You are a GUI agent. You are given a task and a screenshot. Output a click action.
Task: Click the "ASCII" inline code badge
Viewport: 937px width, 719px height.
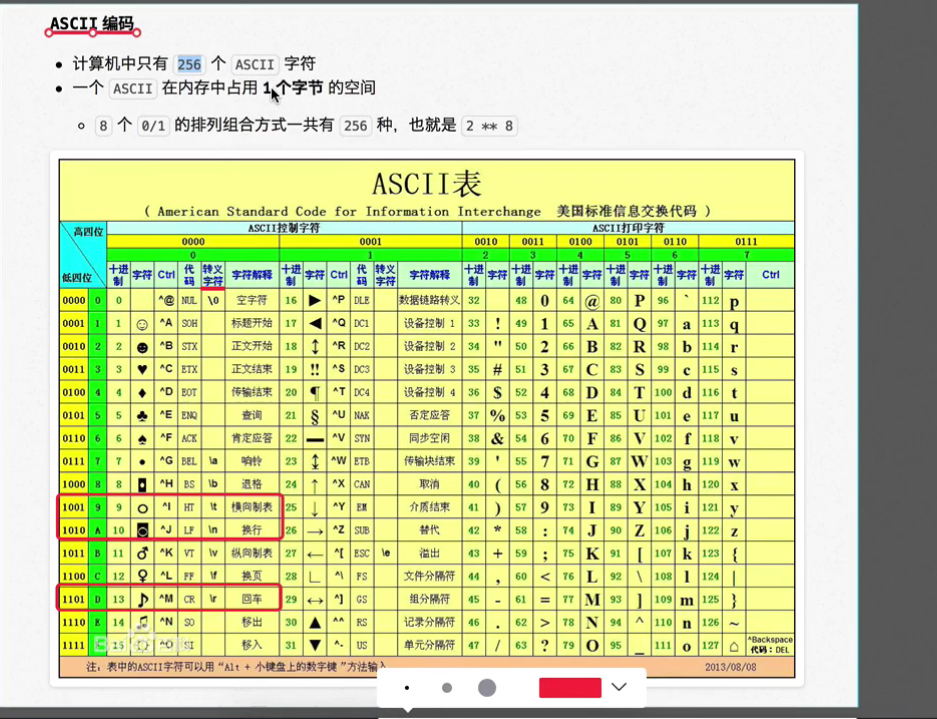point(254,64)
